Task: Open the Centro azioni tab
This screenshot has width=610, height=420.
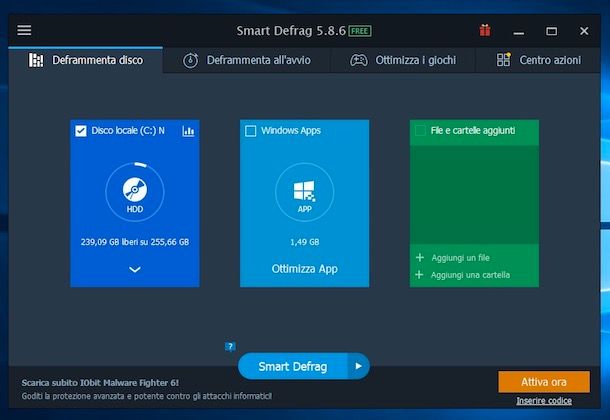Action: (x=538, y=60)
